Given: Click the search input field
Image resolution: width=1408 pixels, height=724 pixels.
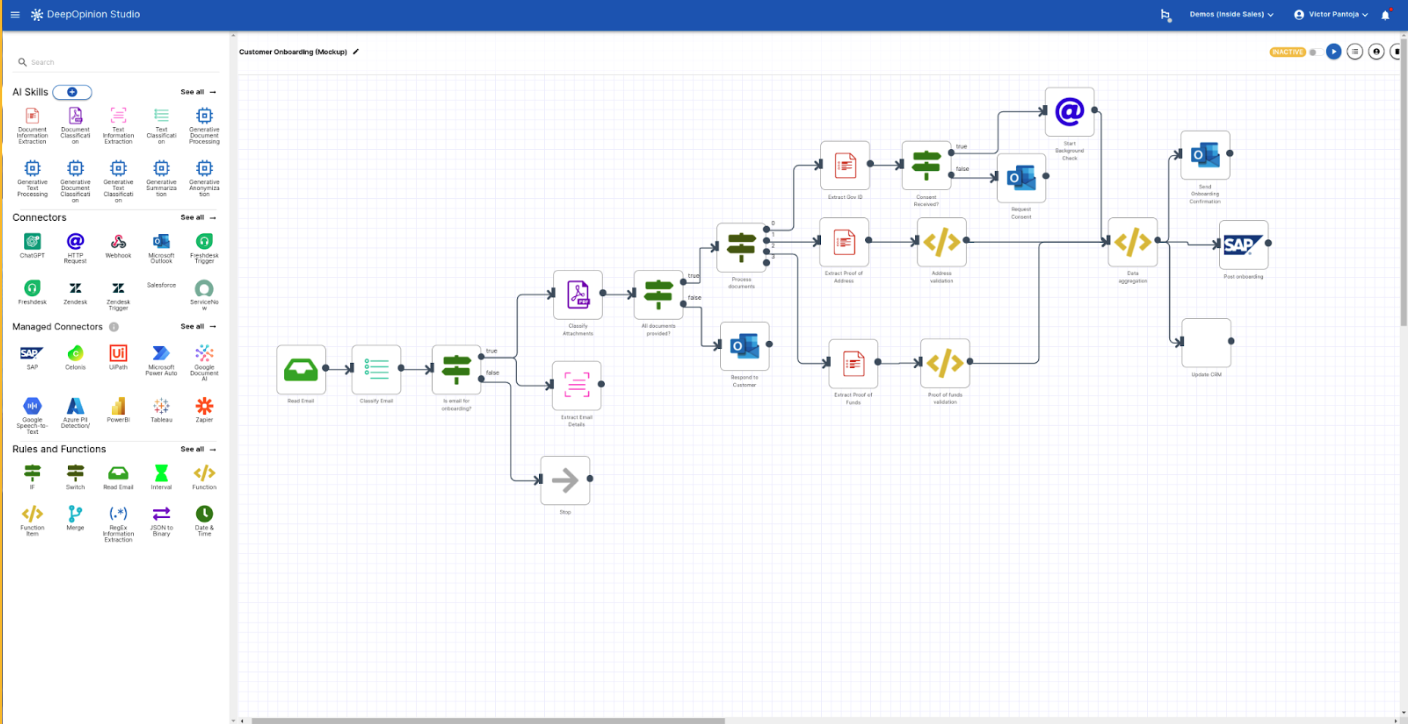Looking at the screenshot, I should tap(120, 62).
